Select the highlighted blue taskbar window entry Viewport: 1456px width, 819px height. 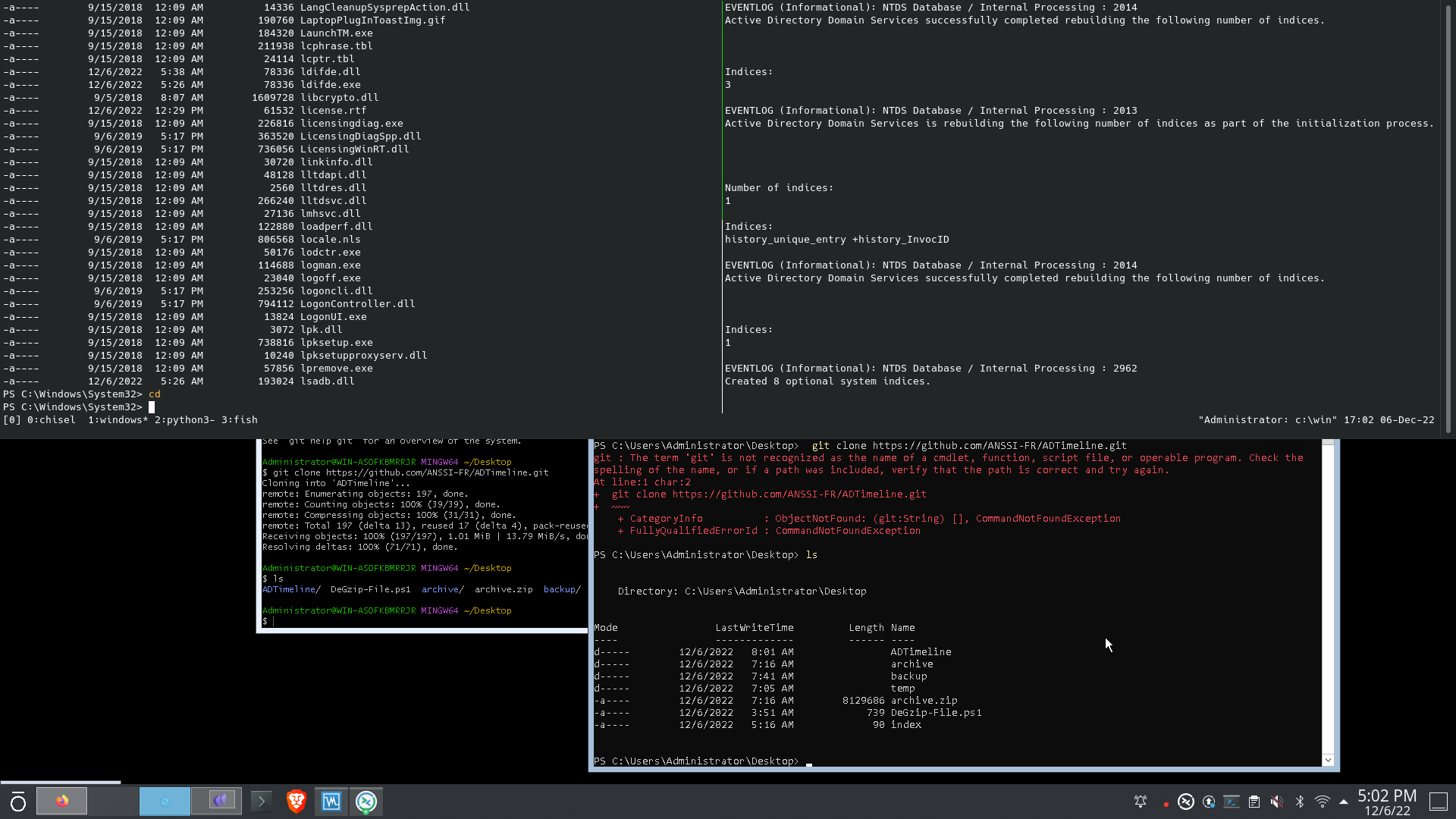click(x=165, y=801)
